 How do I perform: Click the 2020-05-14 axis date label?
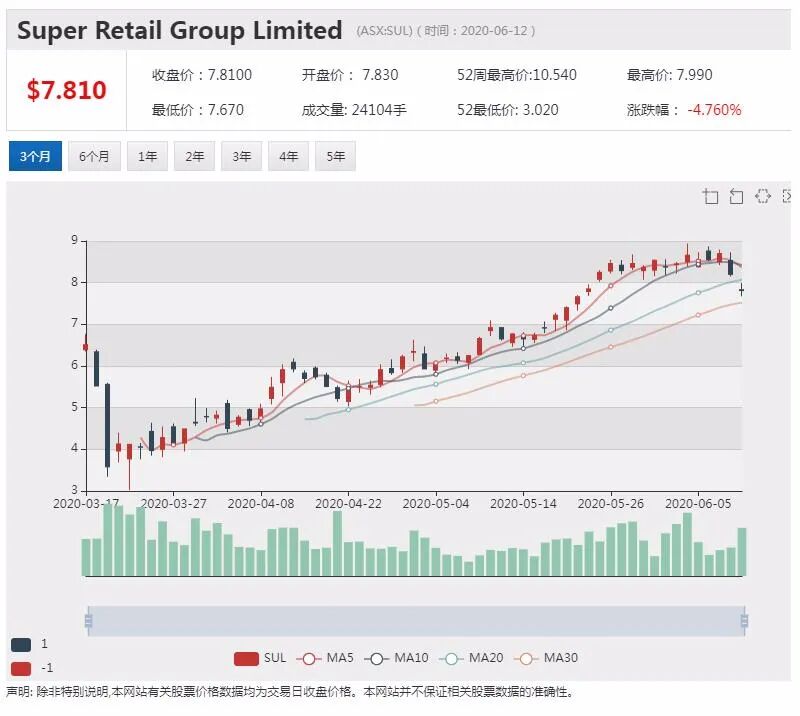coord(523,504)
